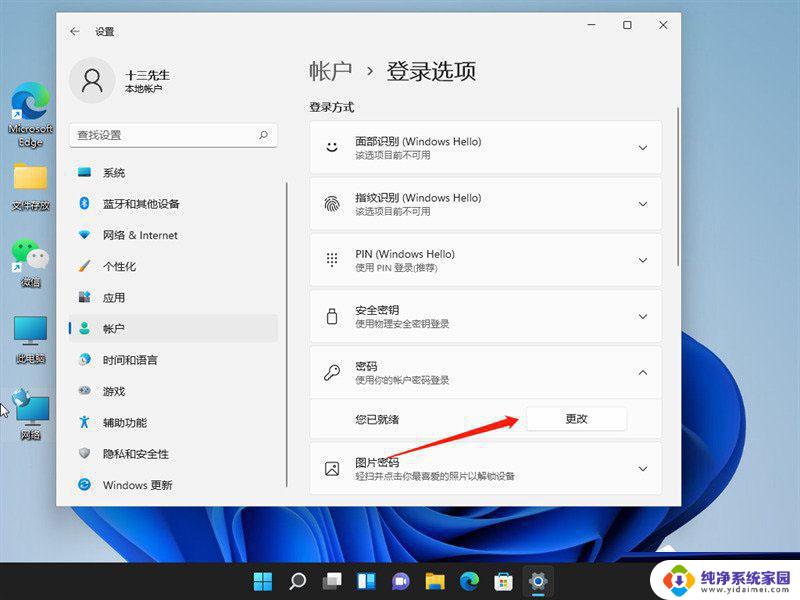Click the 登录方式 section heading
Screen dimensions: 800x600
click(x=332, y=107)
